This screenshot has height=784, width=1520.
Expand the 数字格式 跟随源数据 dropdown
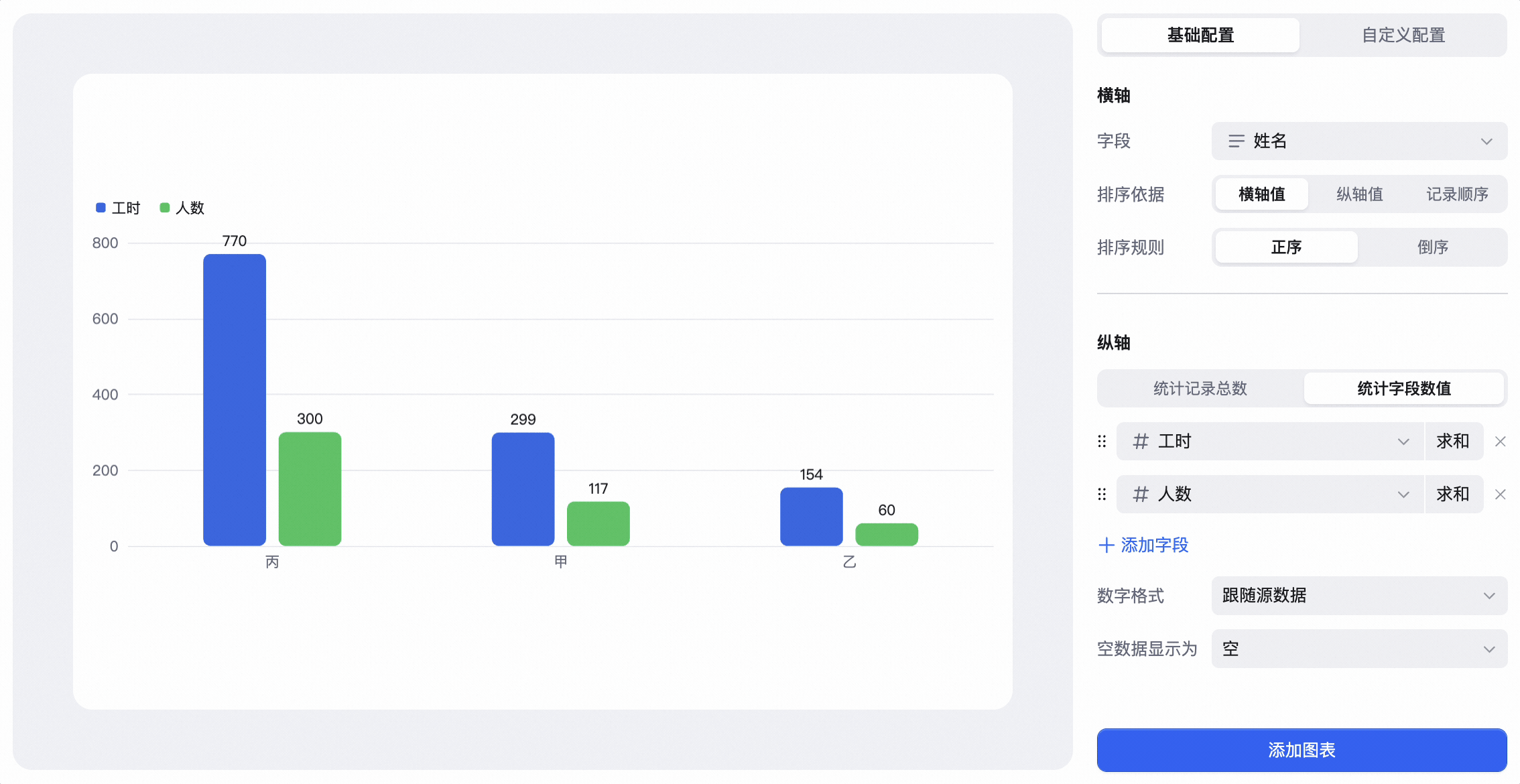[1359, 596]
